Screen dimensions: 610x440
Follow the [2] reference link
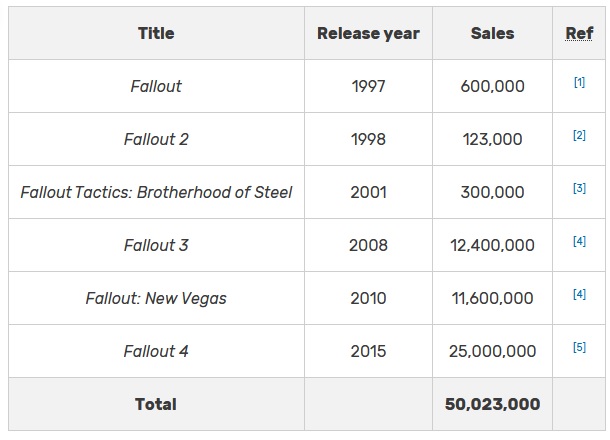[x=579, y=136]
